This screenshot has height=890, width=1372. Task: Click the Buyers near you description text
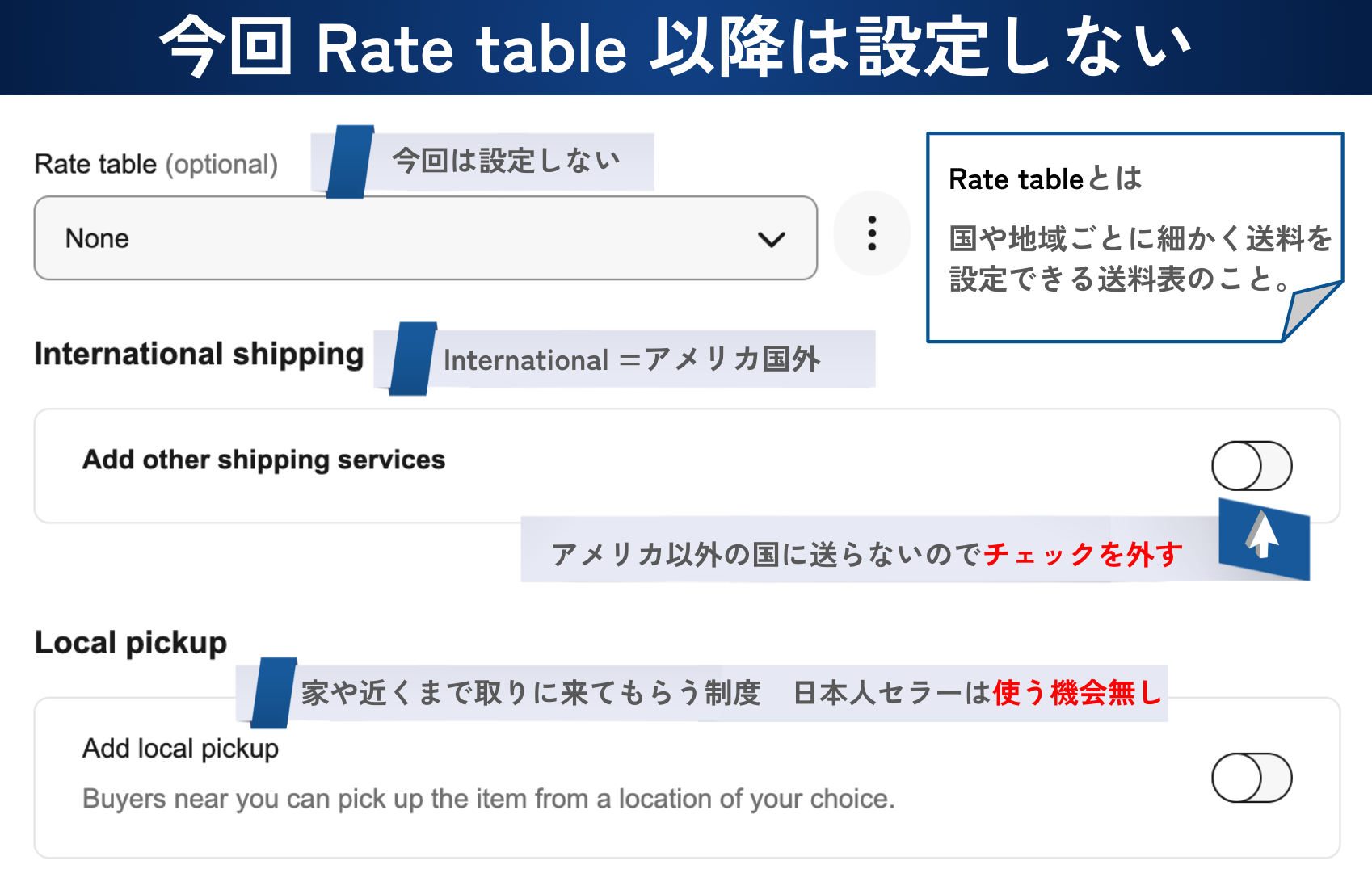click(x=488, y=799)
